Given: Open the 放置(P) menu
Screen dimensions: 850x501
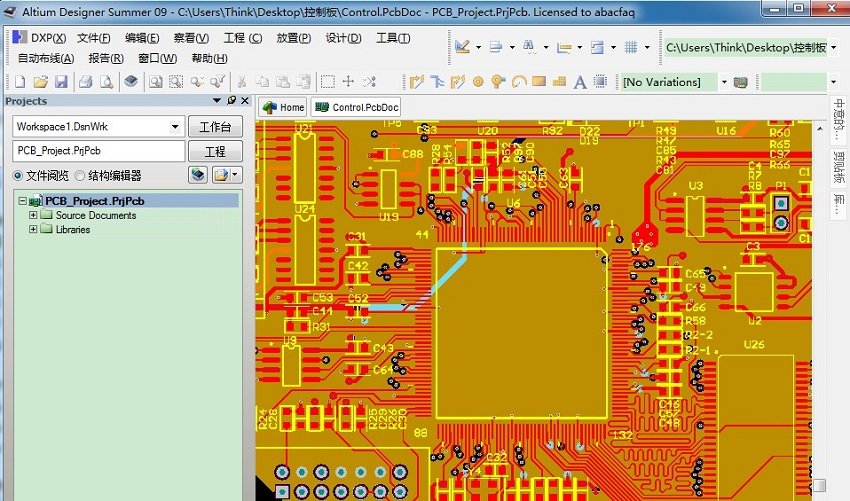Looking at the screenshot, I should pyautogui.click(x=294, y=38).
